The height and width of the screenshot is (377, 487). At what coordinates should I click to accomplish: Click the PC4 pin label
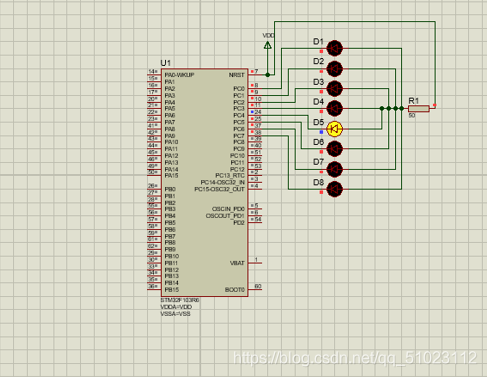[239, 115]
